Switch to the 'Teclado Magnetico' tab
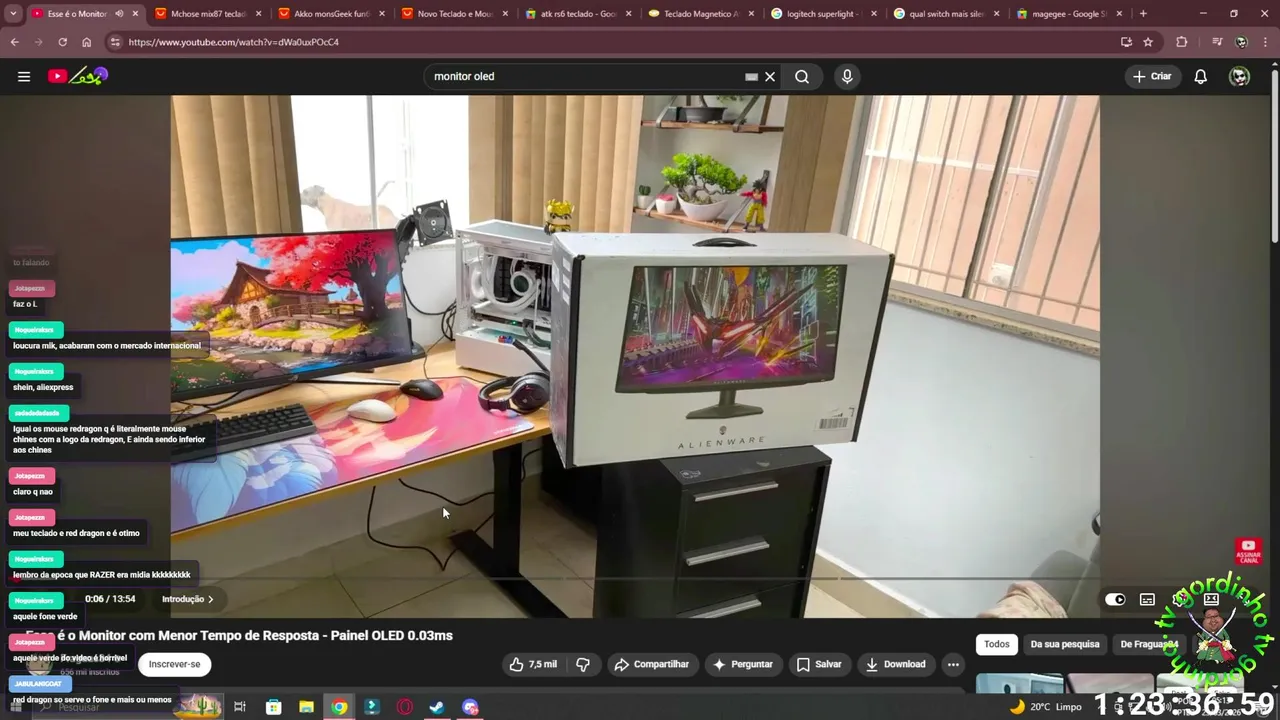The image size is (1280, 720). click(700, 14)
